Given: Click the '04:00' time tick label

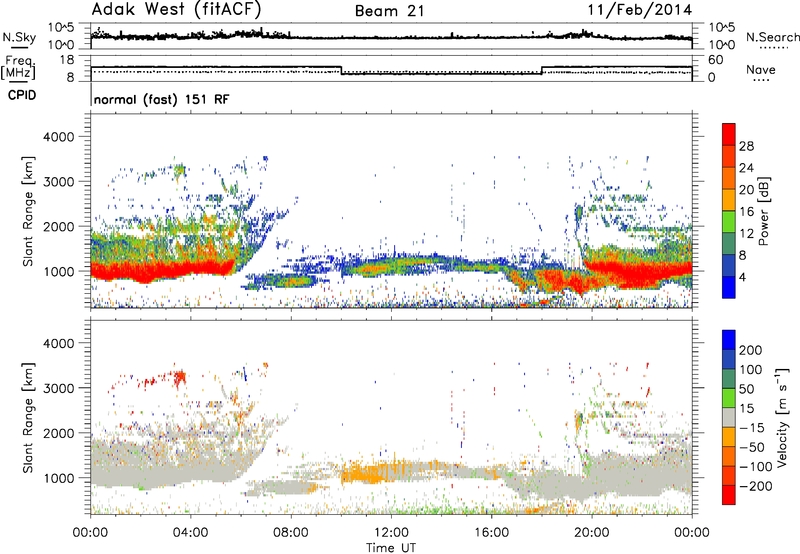Looking at the screenshot, I should click(x=190, y=533).
